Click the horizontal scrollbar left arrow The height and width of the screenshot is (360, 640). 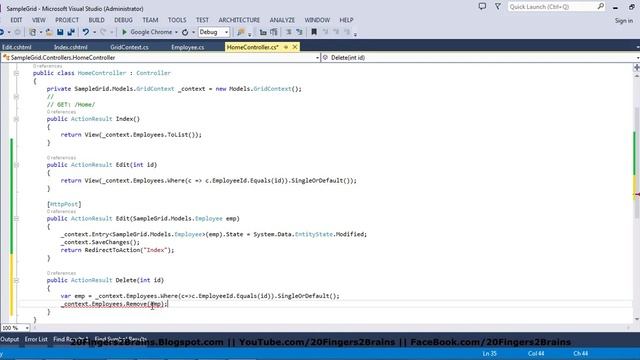click(34, 328)
